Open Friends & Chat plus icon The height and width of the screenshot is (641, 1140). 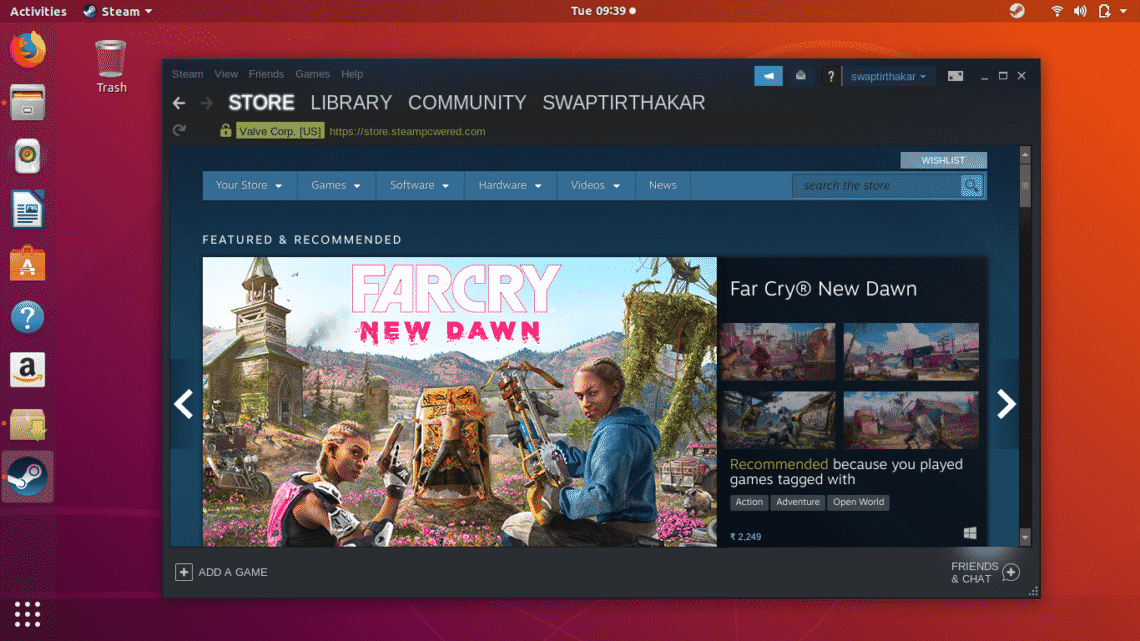[1011, 573]
